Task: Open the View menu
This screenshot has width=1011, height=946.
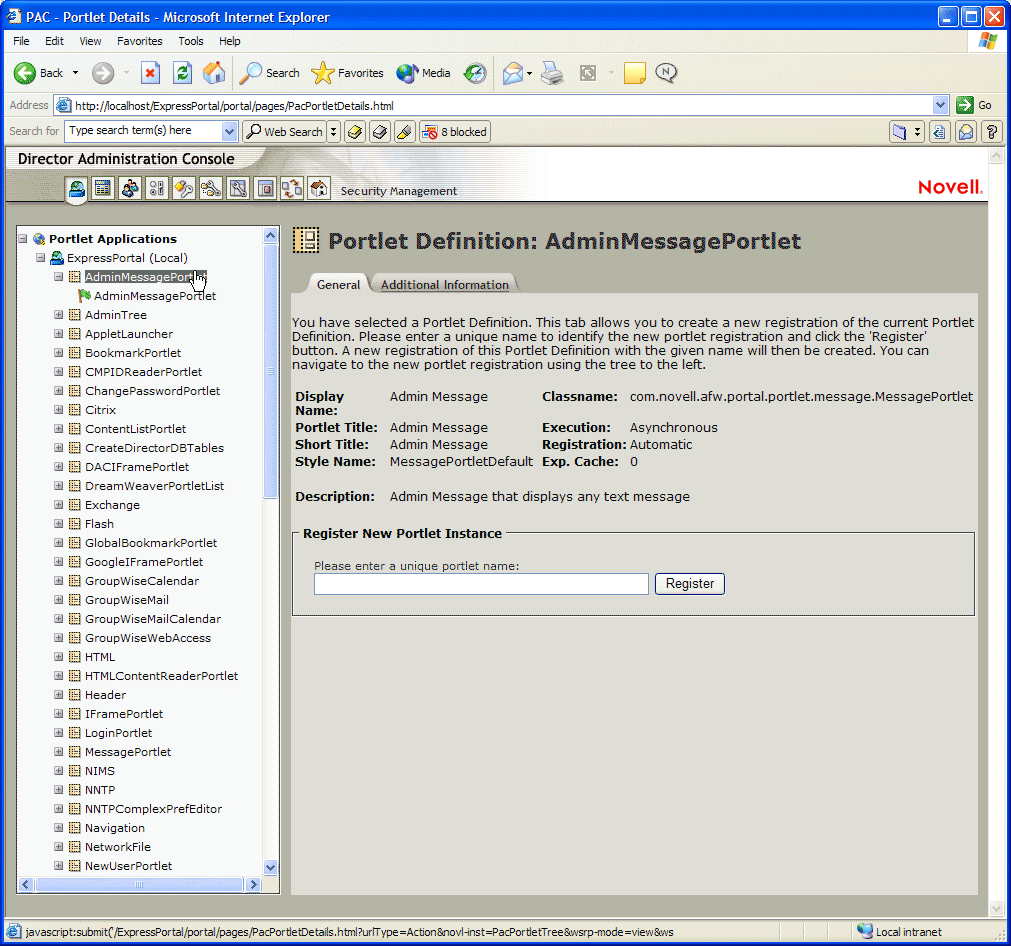Action: [x=90, y=41]
